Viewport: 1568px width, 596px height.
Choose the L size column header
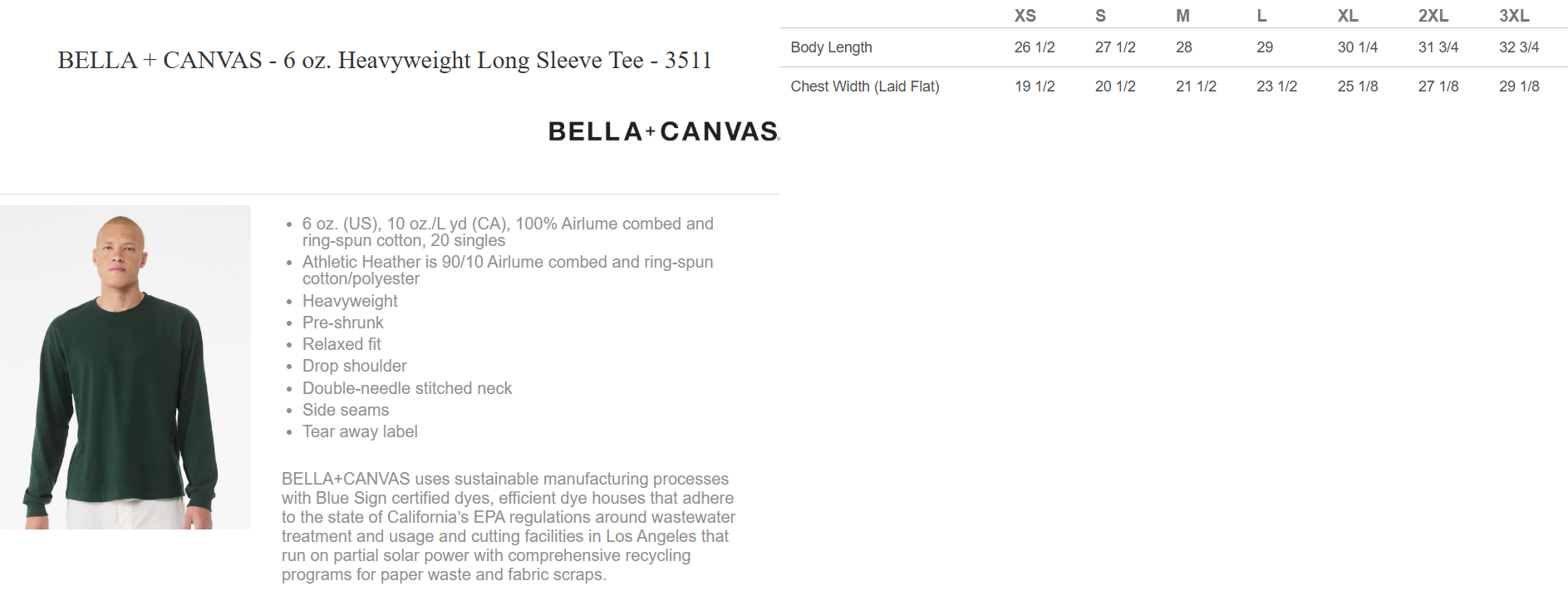pos(1261,16)
